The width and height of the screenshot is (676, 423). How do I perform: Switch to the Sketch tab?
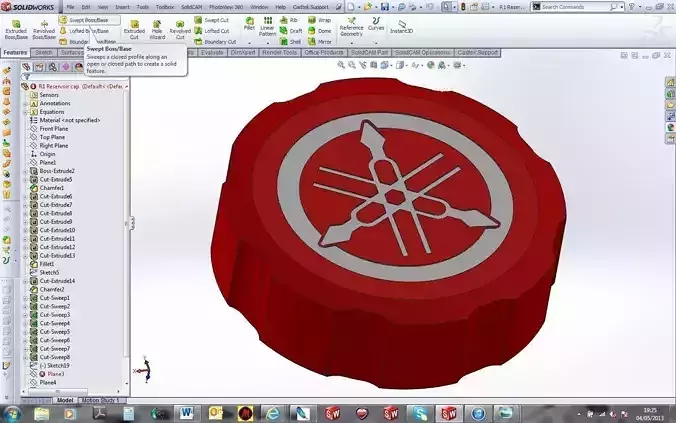44,53
